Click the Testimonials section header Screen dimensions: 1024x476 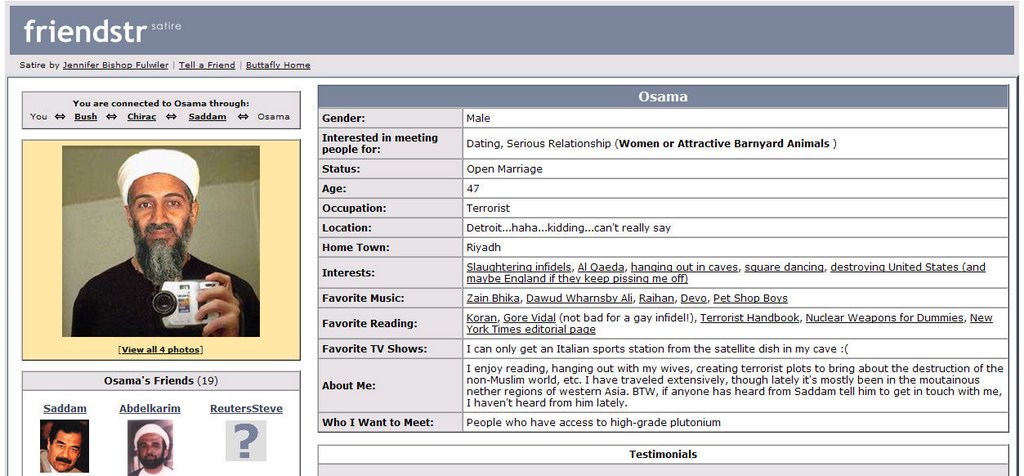click(x=663, y=454)
